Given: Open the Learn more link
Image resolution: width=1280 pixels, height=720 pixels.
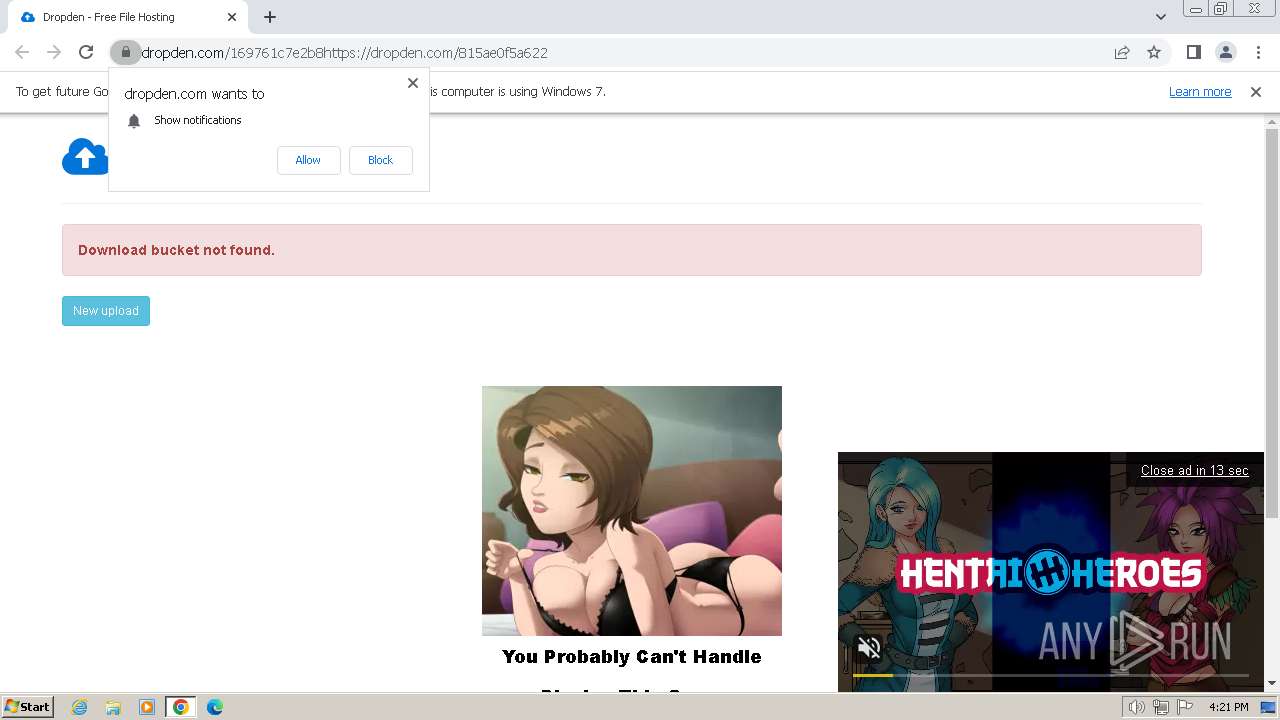Looking at the screenshot, I should (x=1200, y=91).
